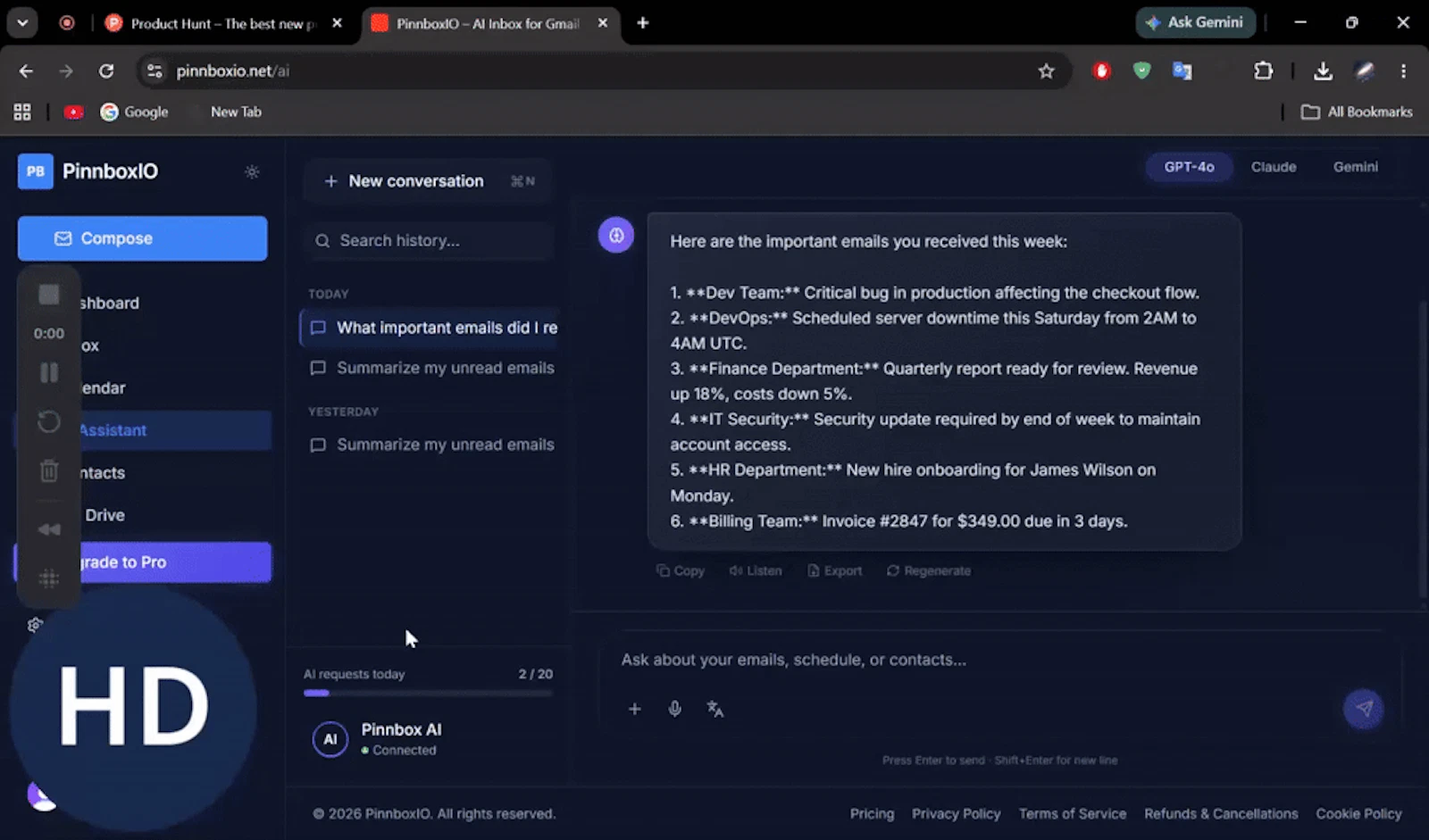
Task: Bookmark this page with the star icon
Action: coord(1046,71)
